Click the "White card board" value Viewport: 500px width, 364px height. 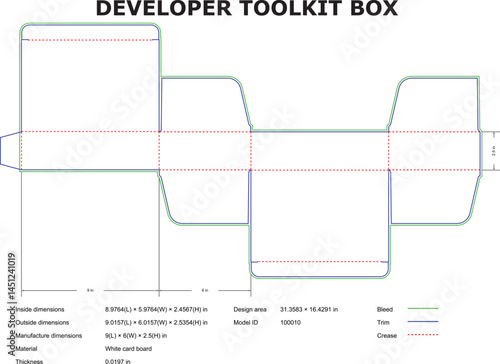coord(128,349)
